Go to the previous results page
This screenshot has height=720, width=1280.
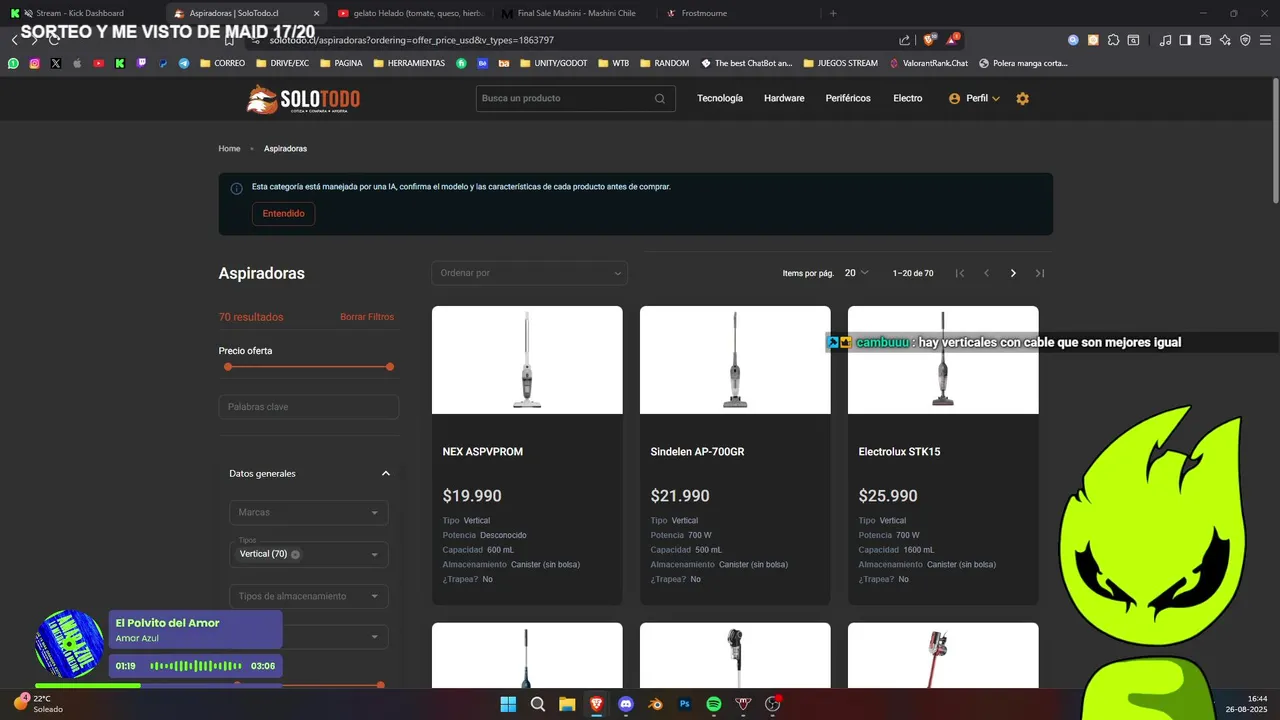[x=987, y=273]
